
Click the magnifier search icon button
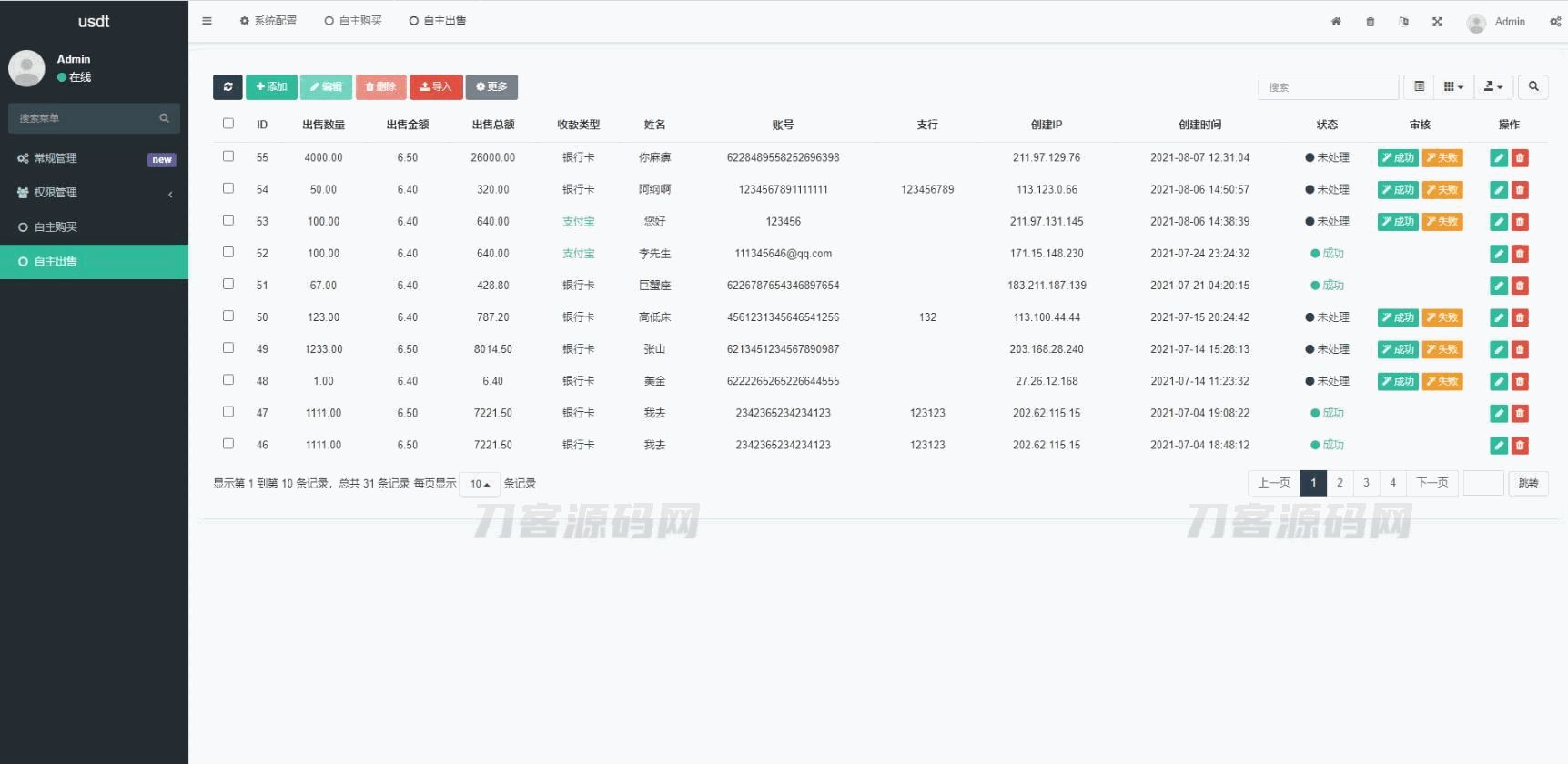(1533, 87)
